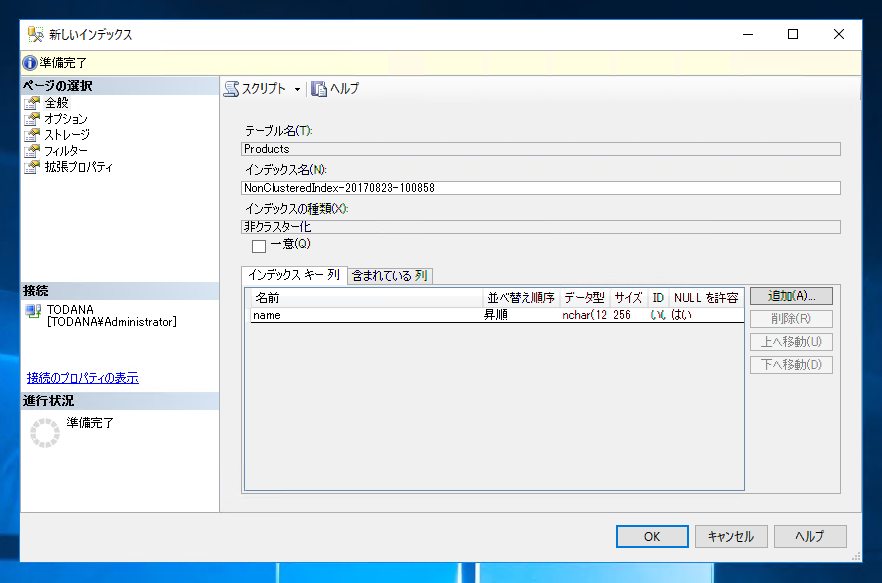Click the スクリプト toolbar button
This screenshot has width=882, height=583.
point(255,89)
